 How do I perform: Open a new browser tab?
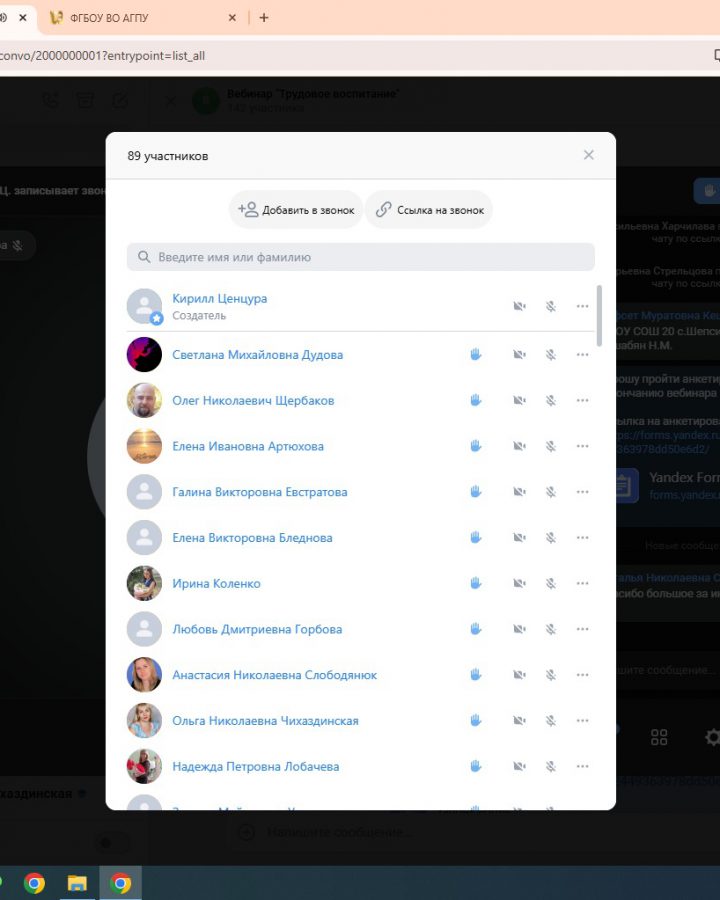click(264, 18)
